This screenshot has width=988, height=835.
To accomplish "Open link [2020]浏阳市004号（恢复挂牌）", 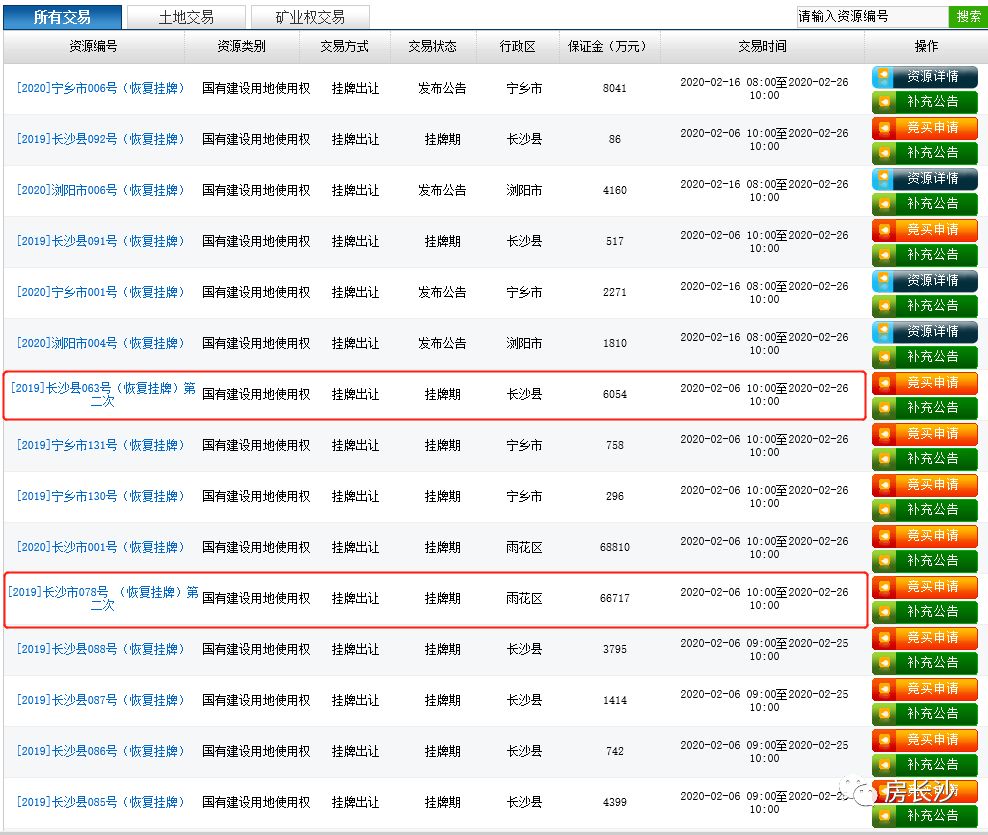I will tap(101, 343).
